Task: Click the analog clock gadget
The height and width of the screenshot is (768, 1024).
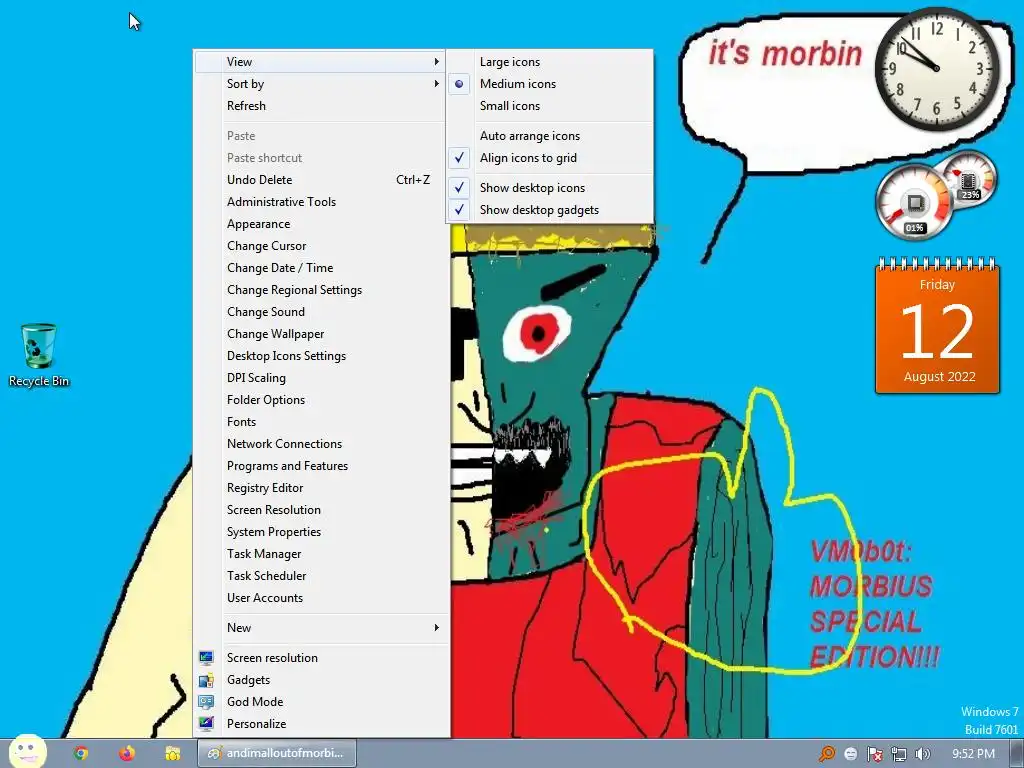Action: tap(937, 69)
